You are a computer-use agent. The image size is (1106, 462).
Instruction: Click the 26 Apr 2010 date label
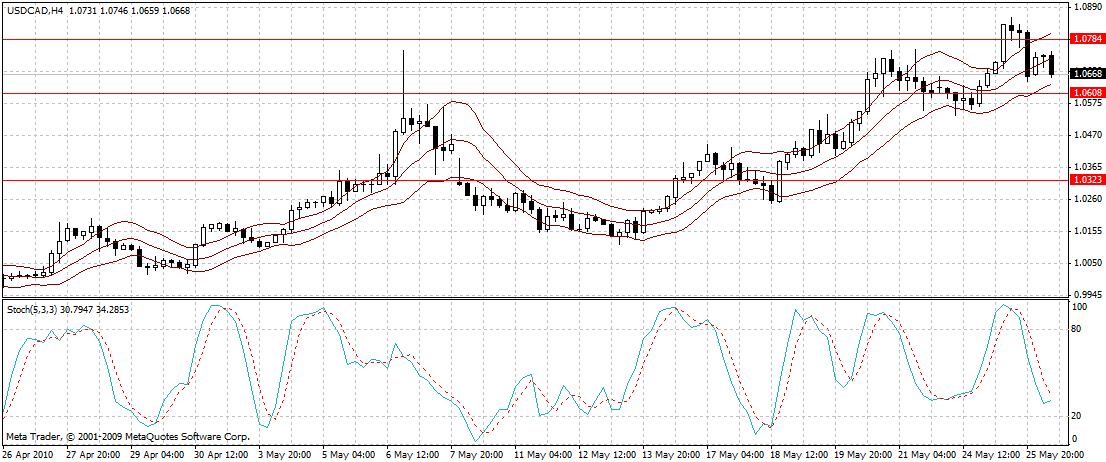click(x=28, y=453)
